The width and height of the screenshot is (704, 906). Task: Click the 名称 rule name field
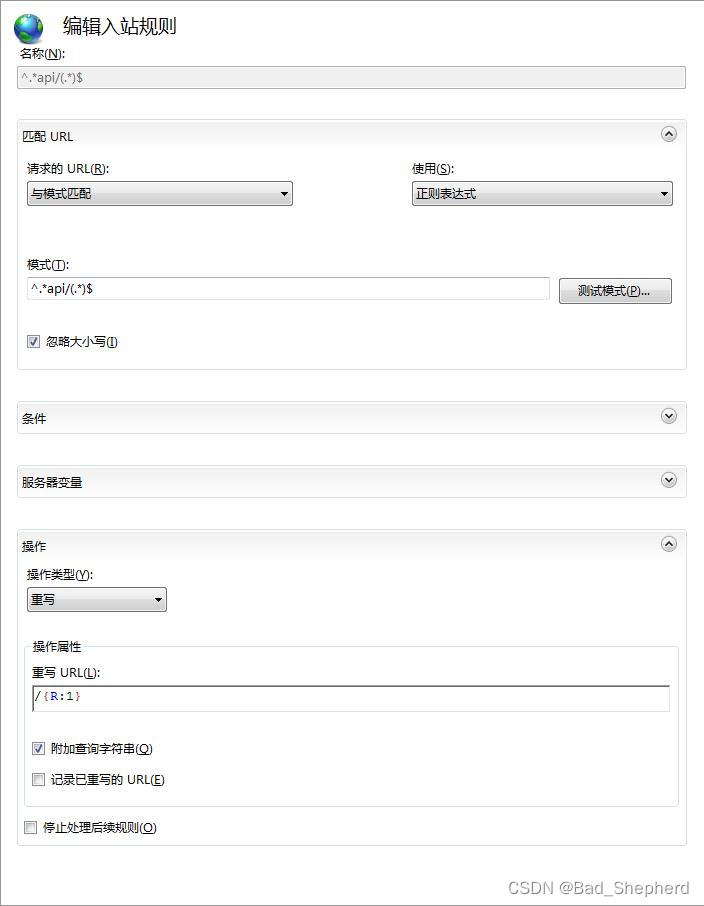click(350, 77)
